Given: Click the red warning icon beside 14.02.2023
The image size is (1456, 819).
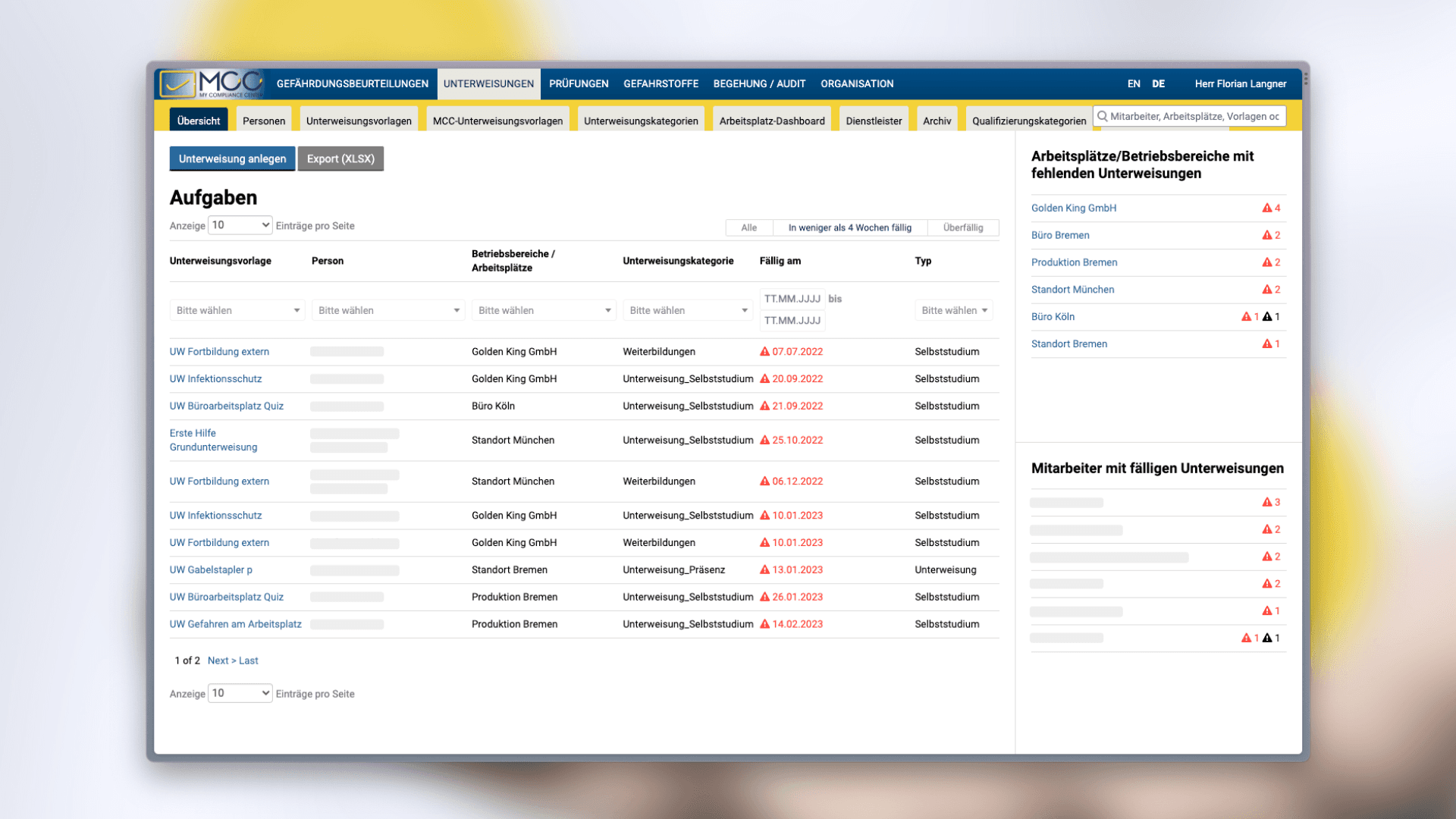Looking at the screenshot, I should tap(764, 624).
